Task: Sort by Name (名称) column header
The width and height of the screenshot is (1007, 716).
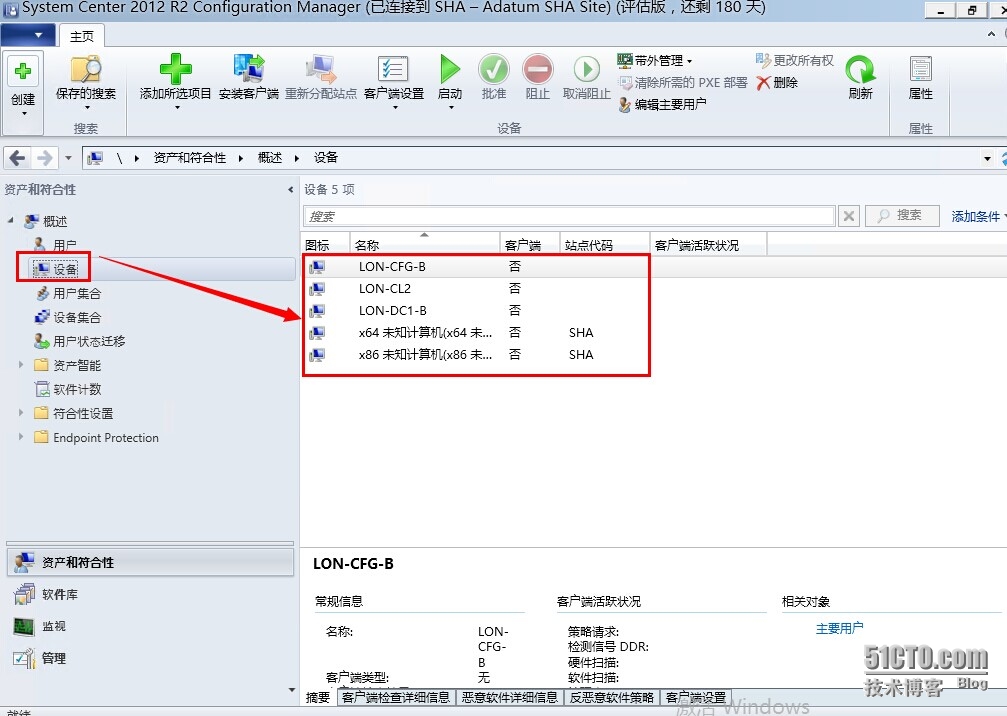Action: point(425,245)
